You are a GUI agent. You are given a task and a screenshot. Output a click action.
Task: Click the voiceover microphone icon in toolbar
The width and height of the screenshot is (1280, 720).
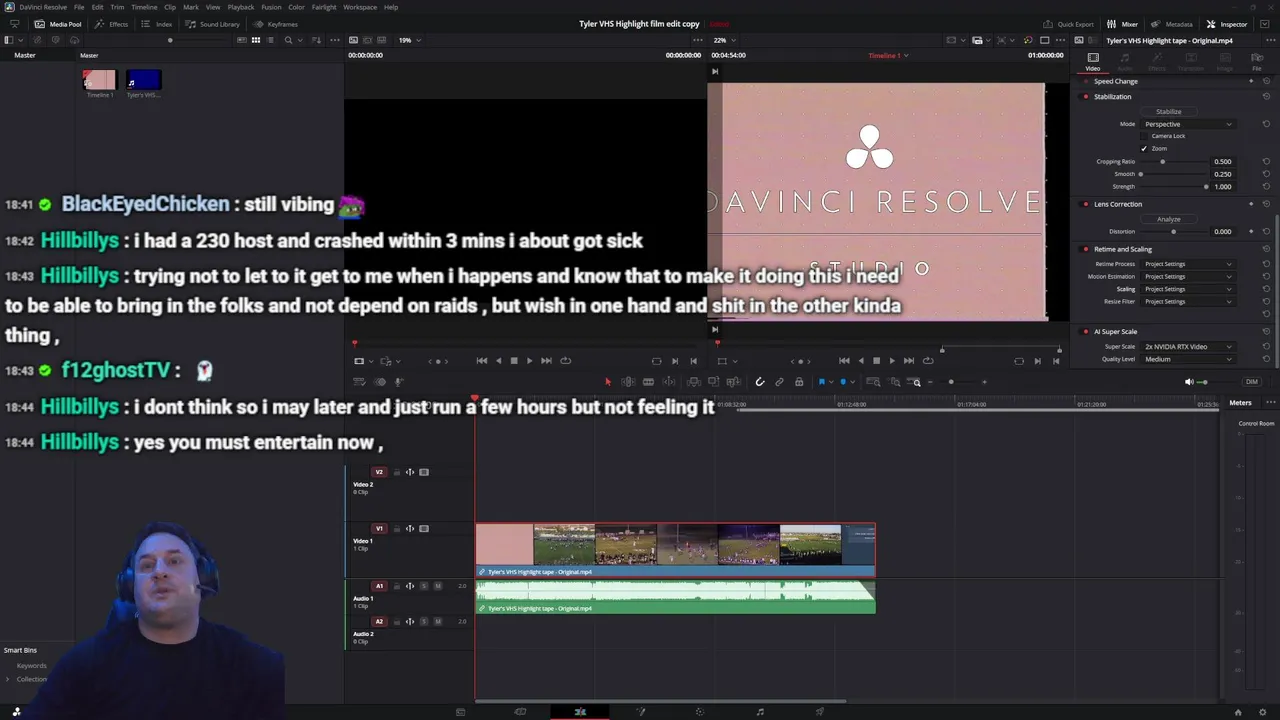click(x=398, y=382)
